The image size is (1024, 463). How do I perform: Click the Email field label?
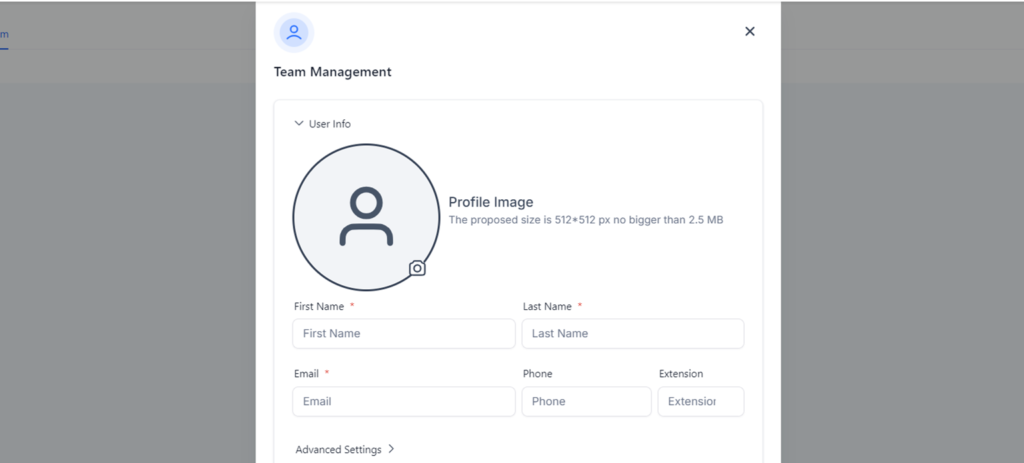coord(306,374)
